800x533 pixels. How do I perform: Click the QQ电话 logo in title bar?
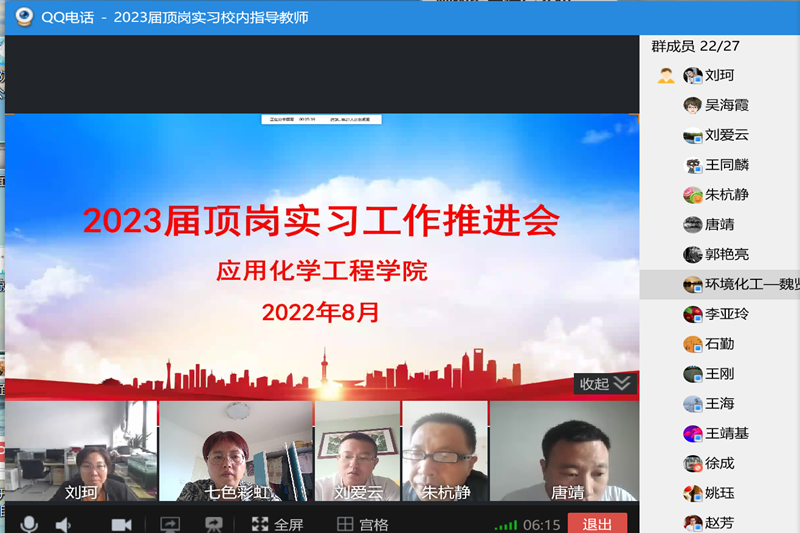point(22,17)
